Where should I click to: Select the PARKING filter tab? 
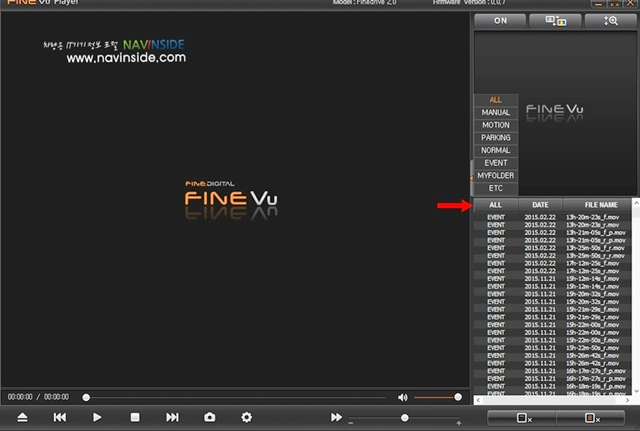(x=496, y=138)
